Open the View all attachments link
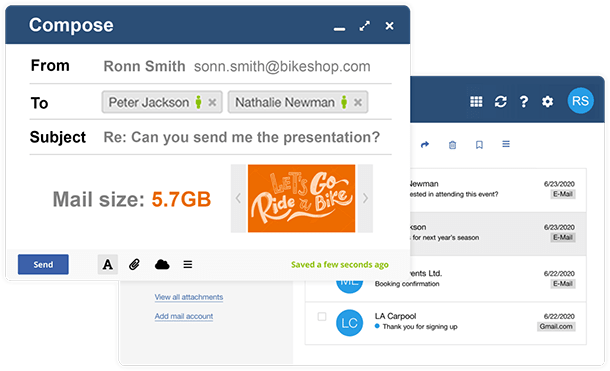 [189, 297]
